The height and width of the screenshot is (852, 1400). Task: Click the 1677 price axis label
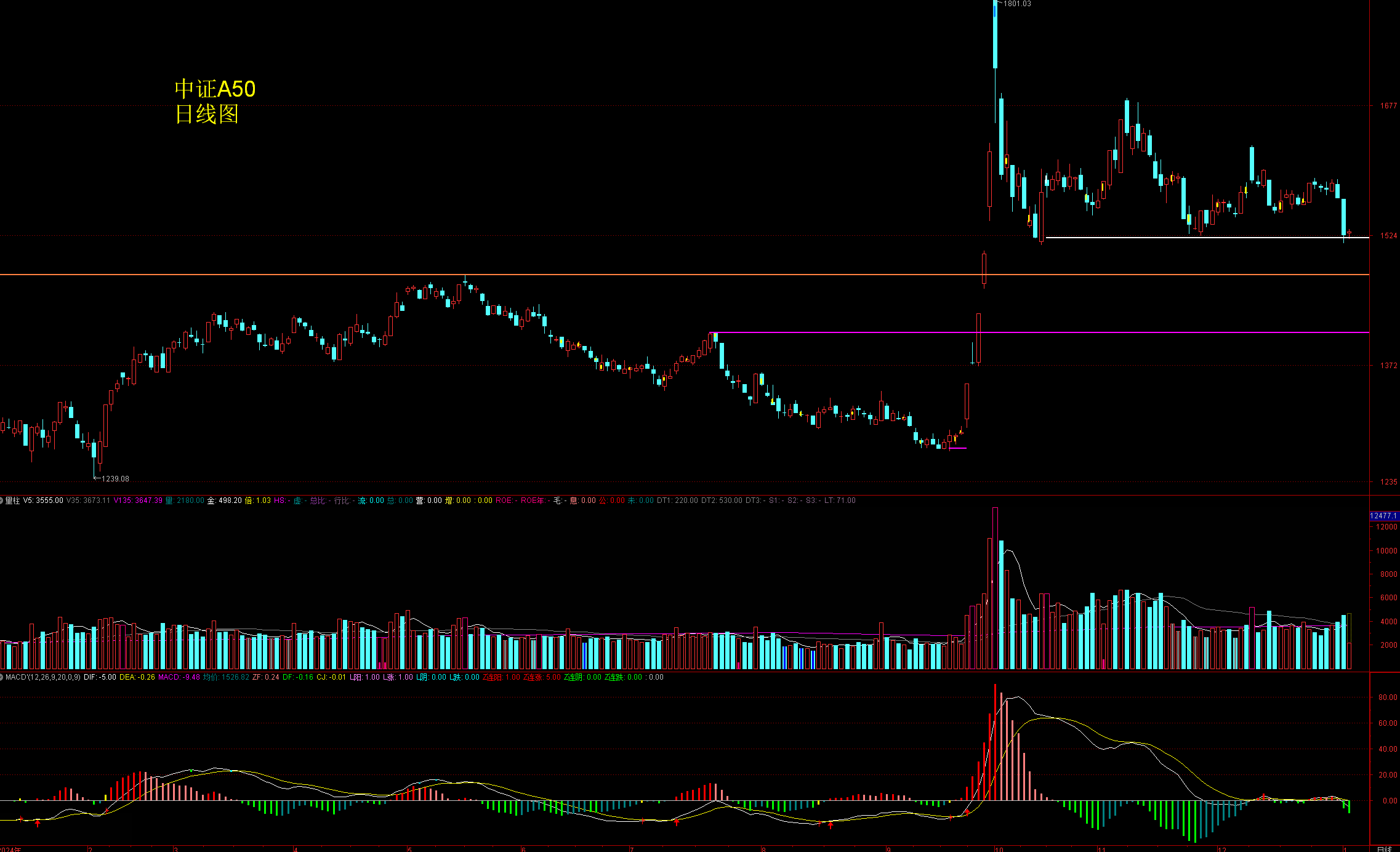(1388, 106)
